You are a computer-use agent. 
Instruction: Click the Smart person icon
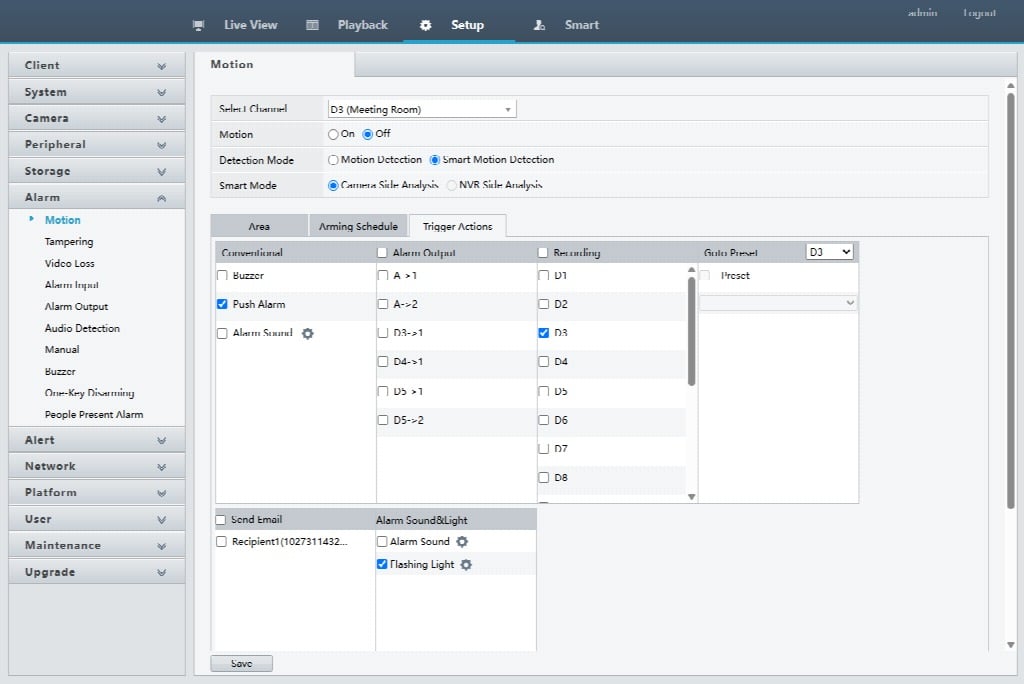pos(539,25)
